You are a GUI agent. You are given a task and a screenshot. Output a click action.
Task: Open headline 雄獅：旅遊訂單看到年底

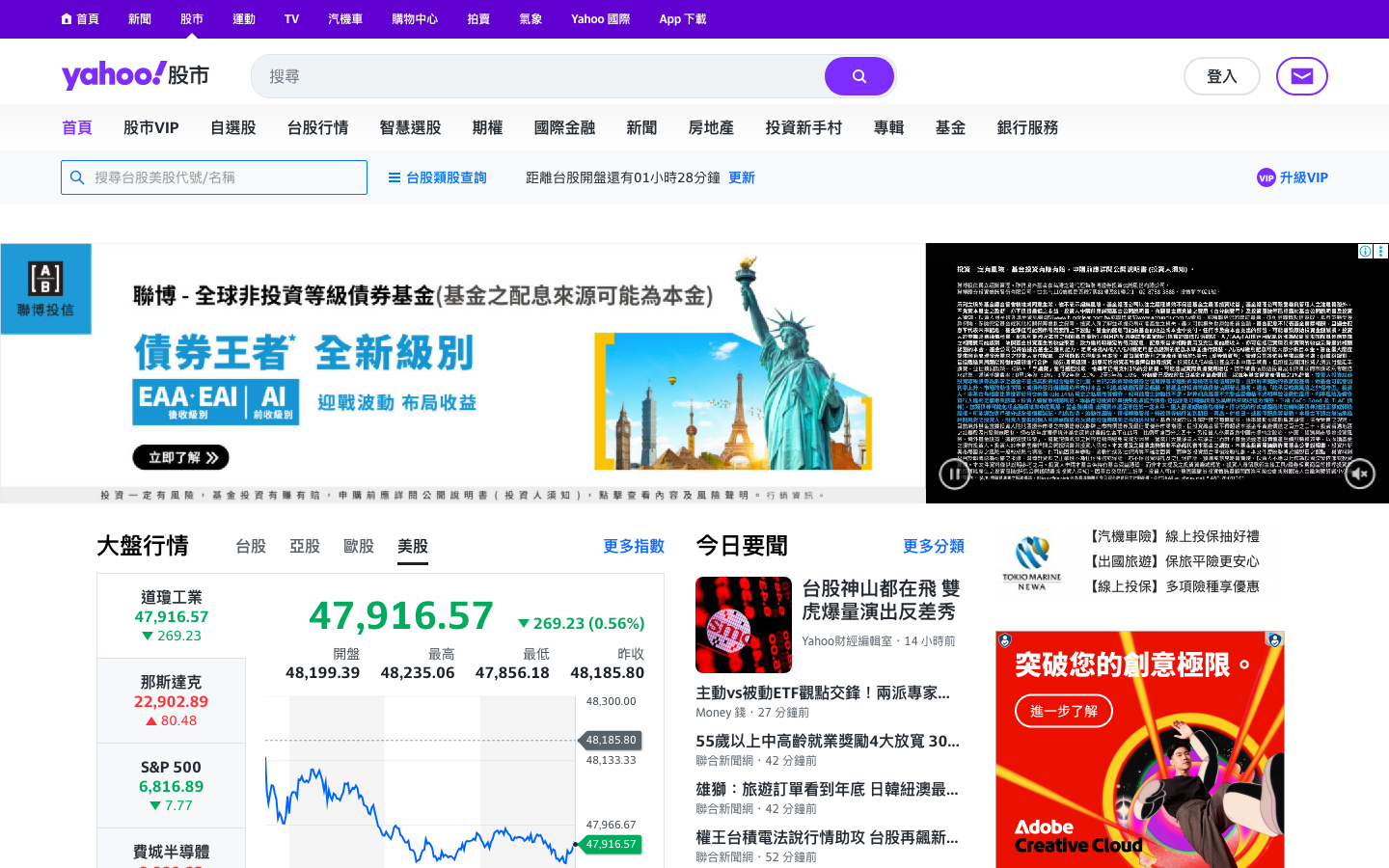[x=828, y=789]
